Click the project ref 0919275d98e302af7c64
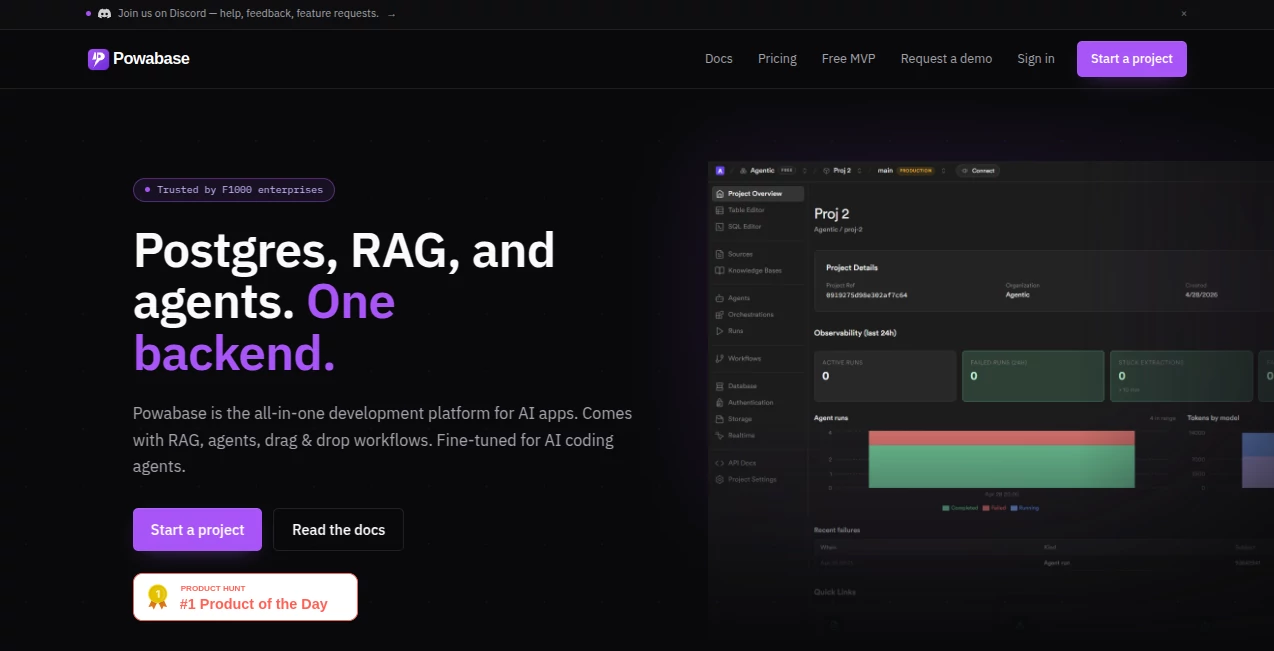Viewport: 1274px width, 651px height. click(867, 295)
